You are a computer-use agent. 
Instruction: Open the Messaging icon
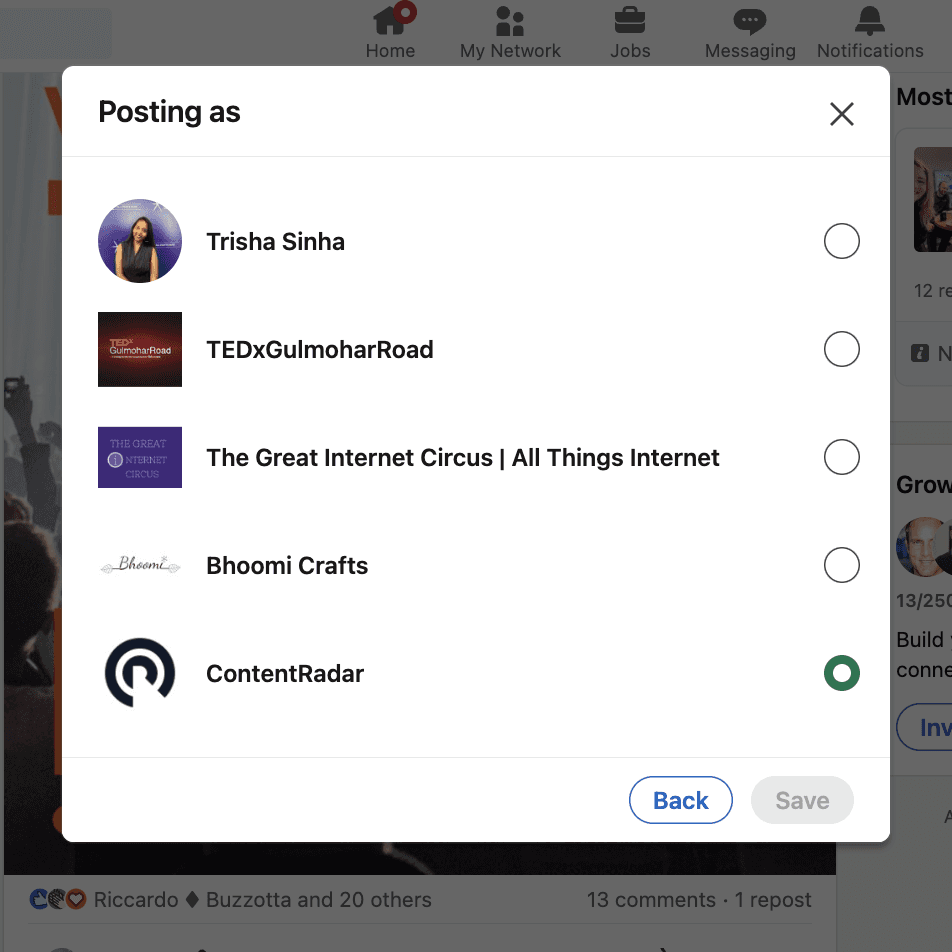pyautogui.click(x=750, y=20)
